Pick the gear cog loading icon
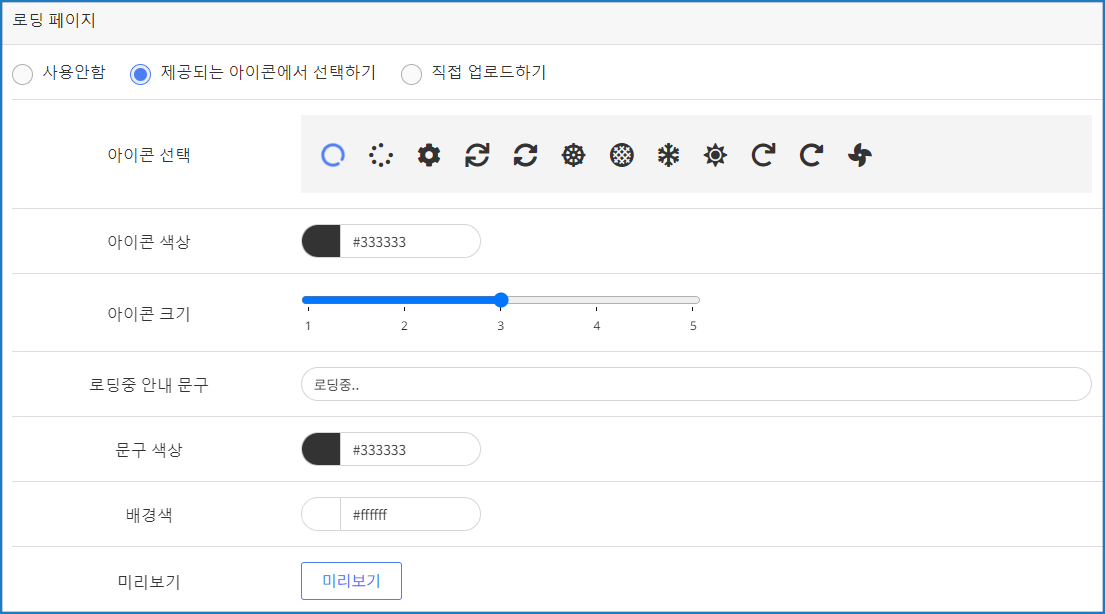Screen dimensions: 1105x614 pos(429,155)
